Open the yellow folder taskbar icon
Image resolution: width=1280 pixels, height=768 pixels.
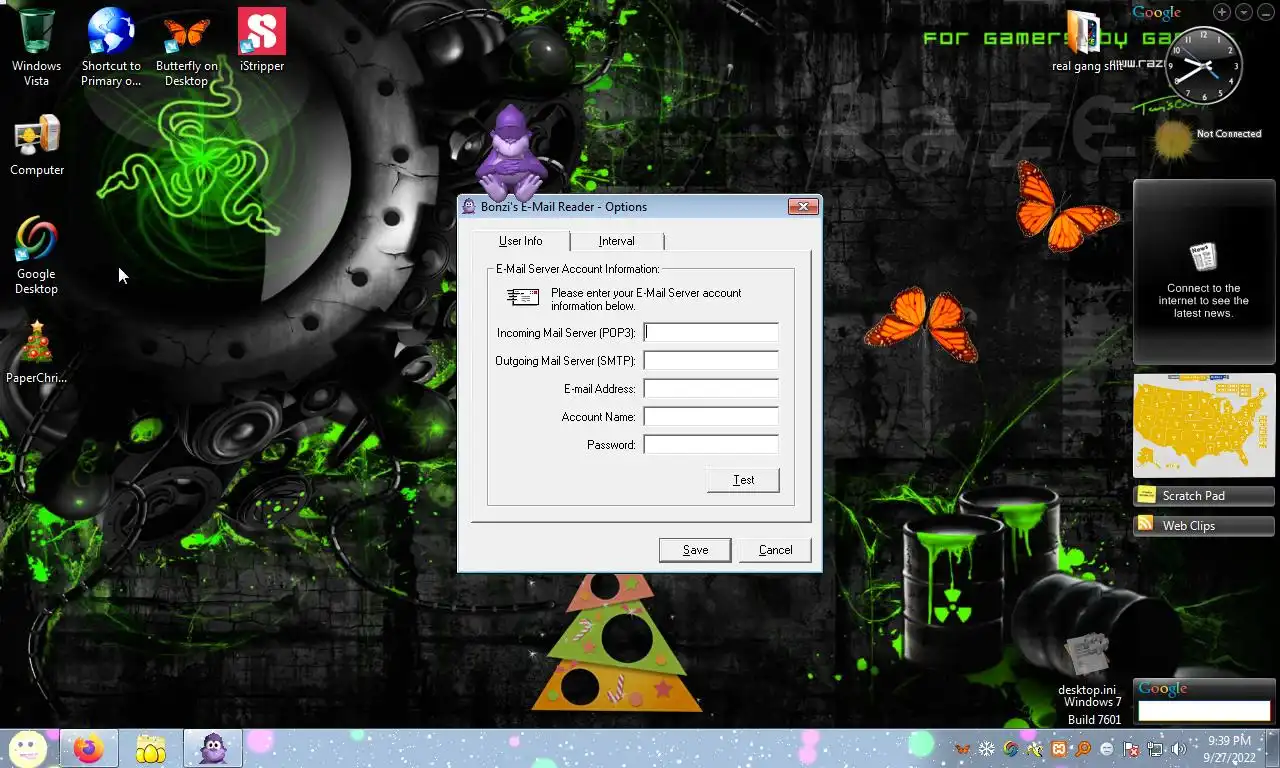[x=151, y=749]
